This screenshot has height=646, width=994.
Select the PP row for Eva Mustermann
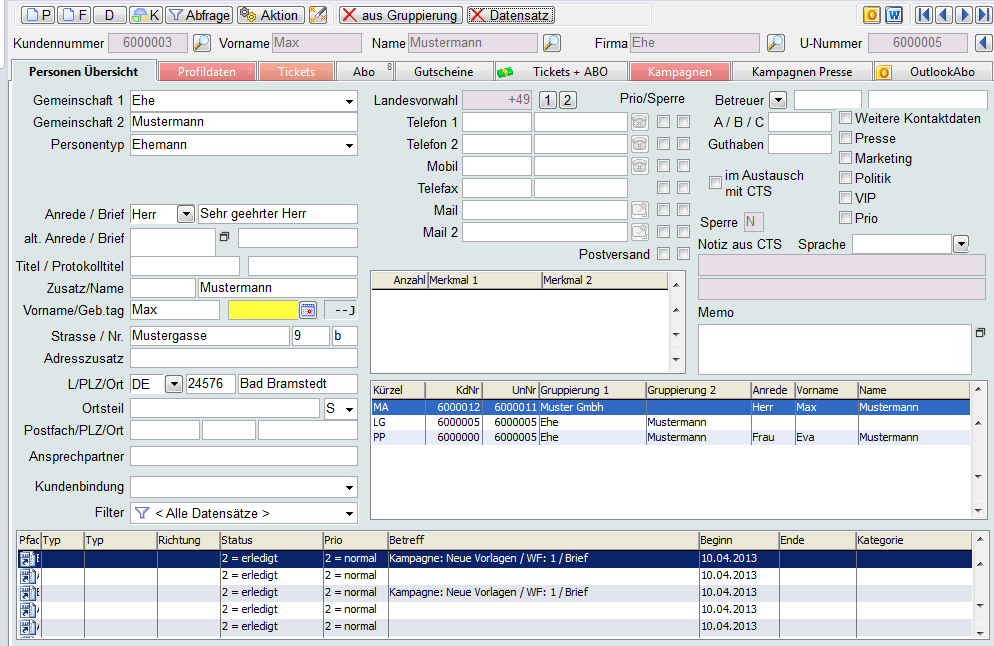671,437
